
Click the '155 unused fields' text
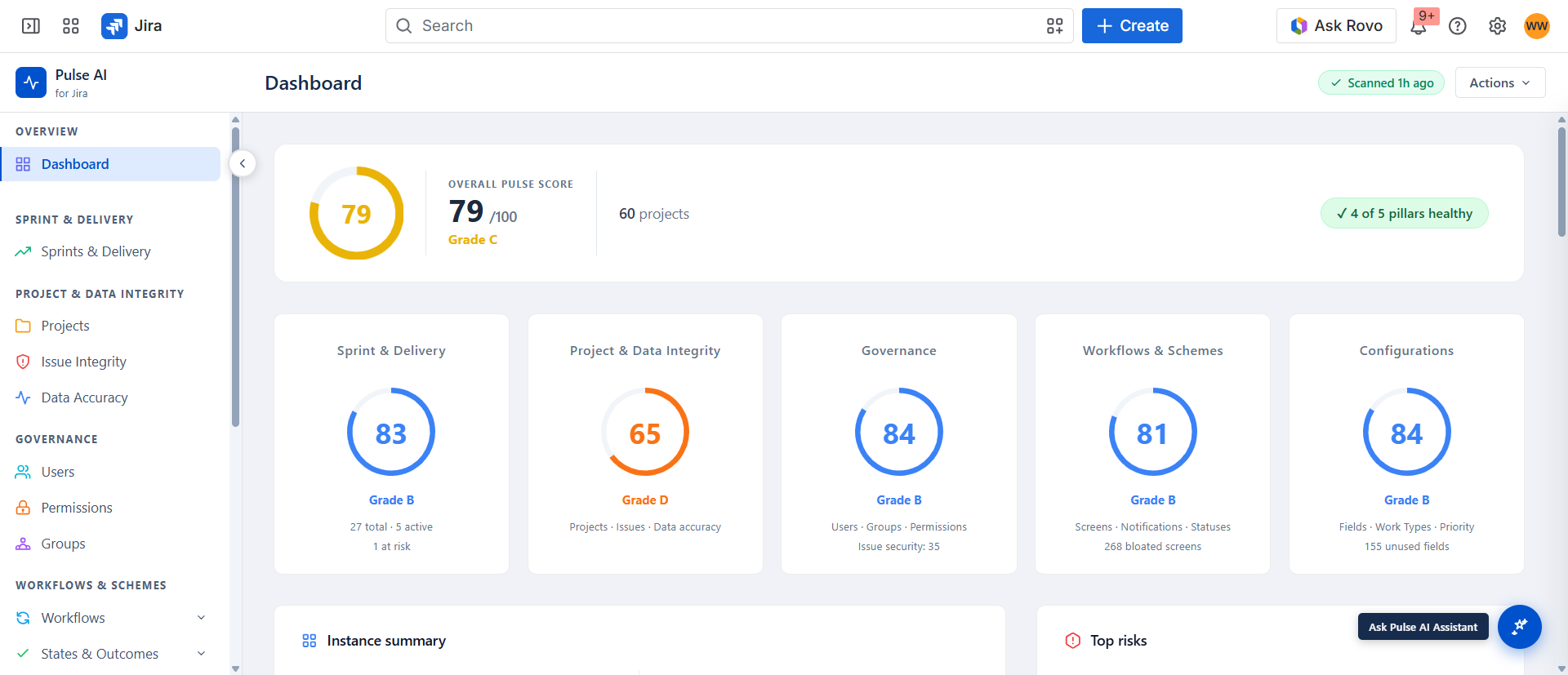coord(1406,547)
